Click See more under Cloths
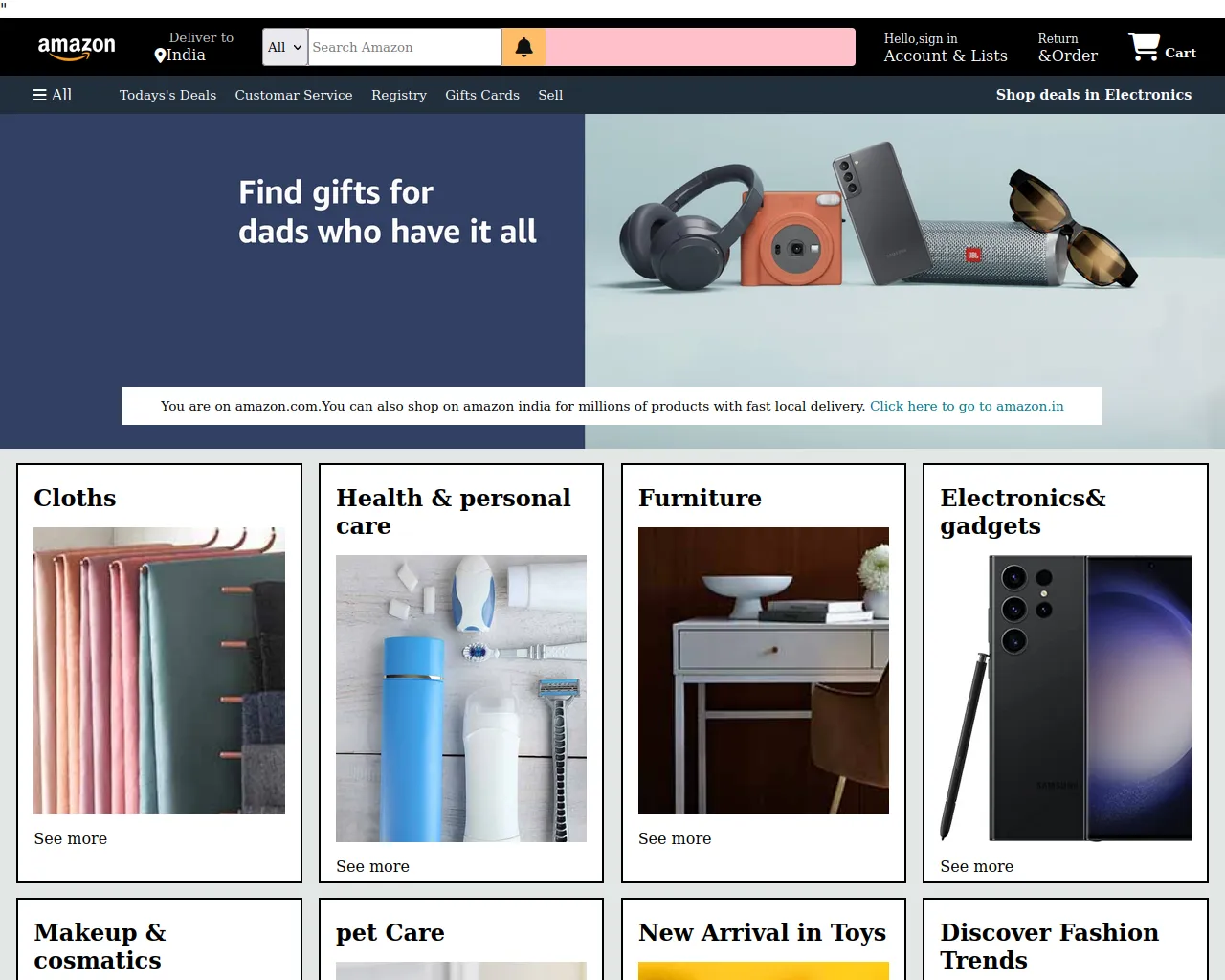Image resolution: width=1225 pixels, height=980 pixels. point(71,838)
